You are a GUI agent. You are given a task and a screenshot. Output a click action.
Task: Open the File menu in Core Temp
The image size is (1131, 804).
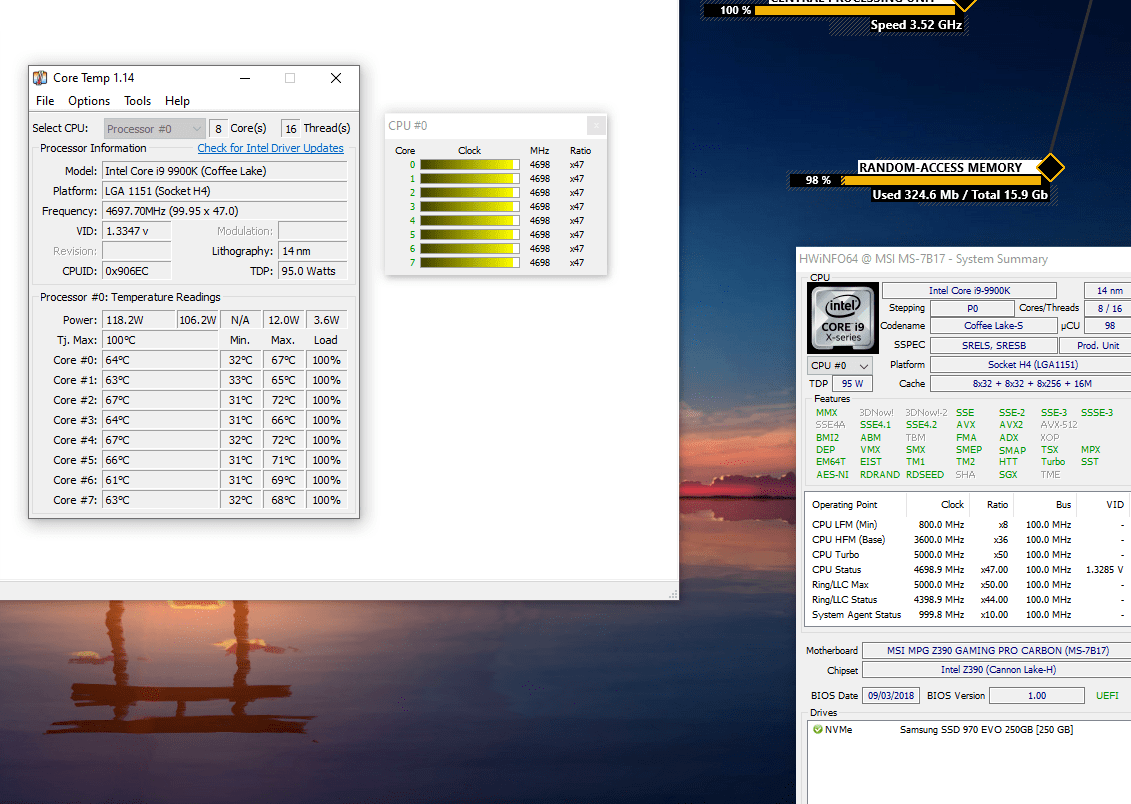click(45, 101)
